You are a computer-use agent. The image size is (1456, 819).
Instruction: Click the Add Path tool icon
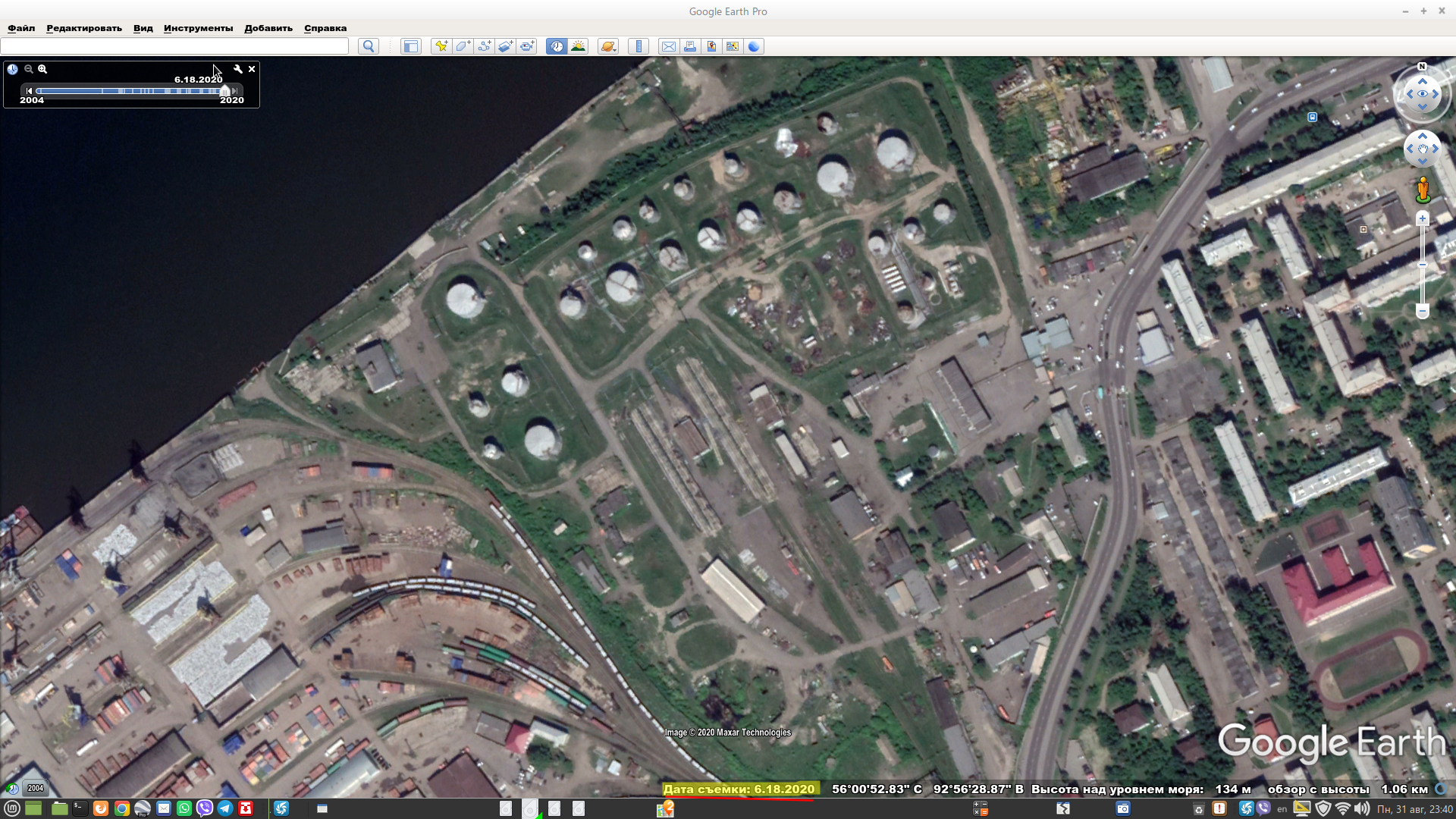tap(484, 46)
